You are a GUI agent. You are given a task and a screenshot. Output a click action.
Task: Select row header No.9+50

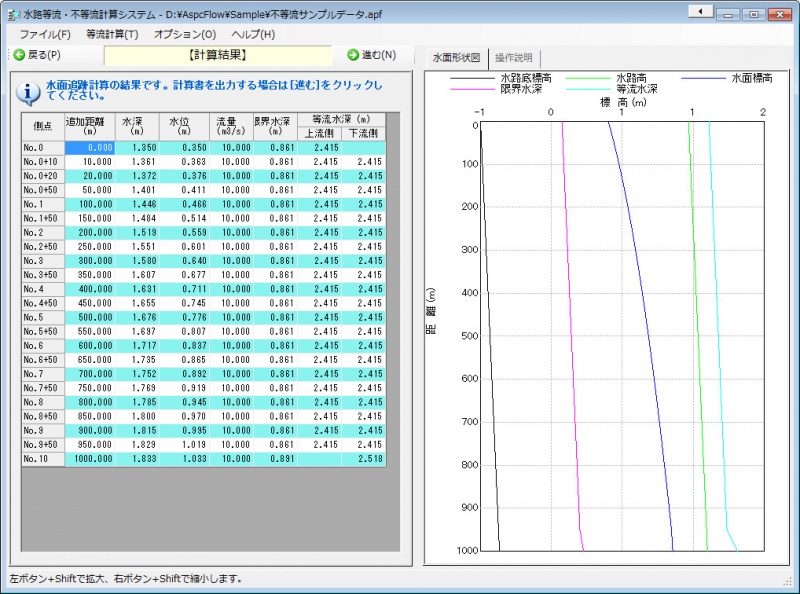point(43,444)
